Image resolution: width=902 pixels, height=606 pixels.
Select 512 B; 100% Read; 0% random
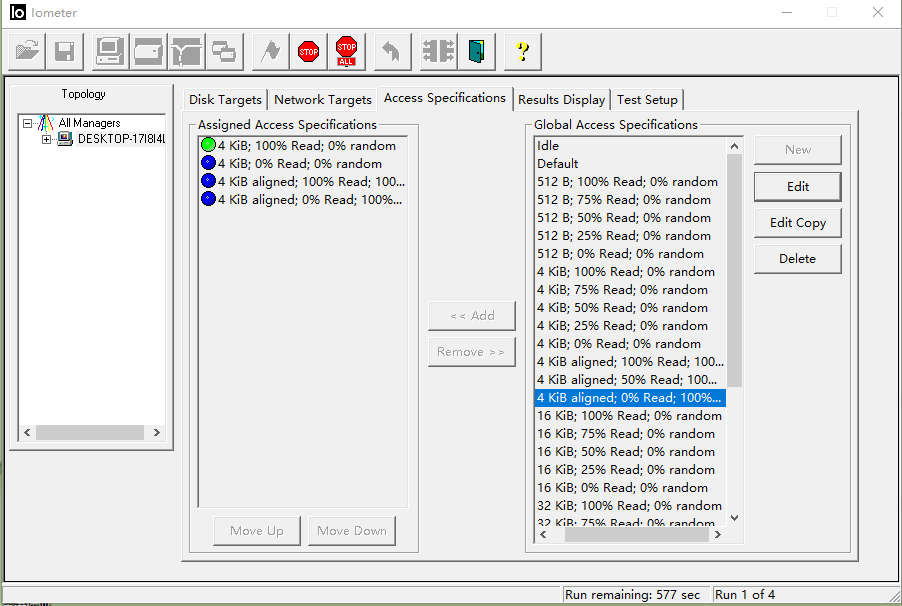(x=630, y=182)
